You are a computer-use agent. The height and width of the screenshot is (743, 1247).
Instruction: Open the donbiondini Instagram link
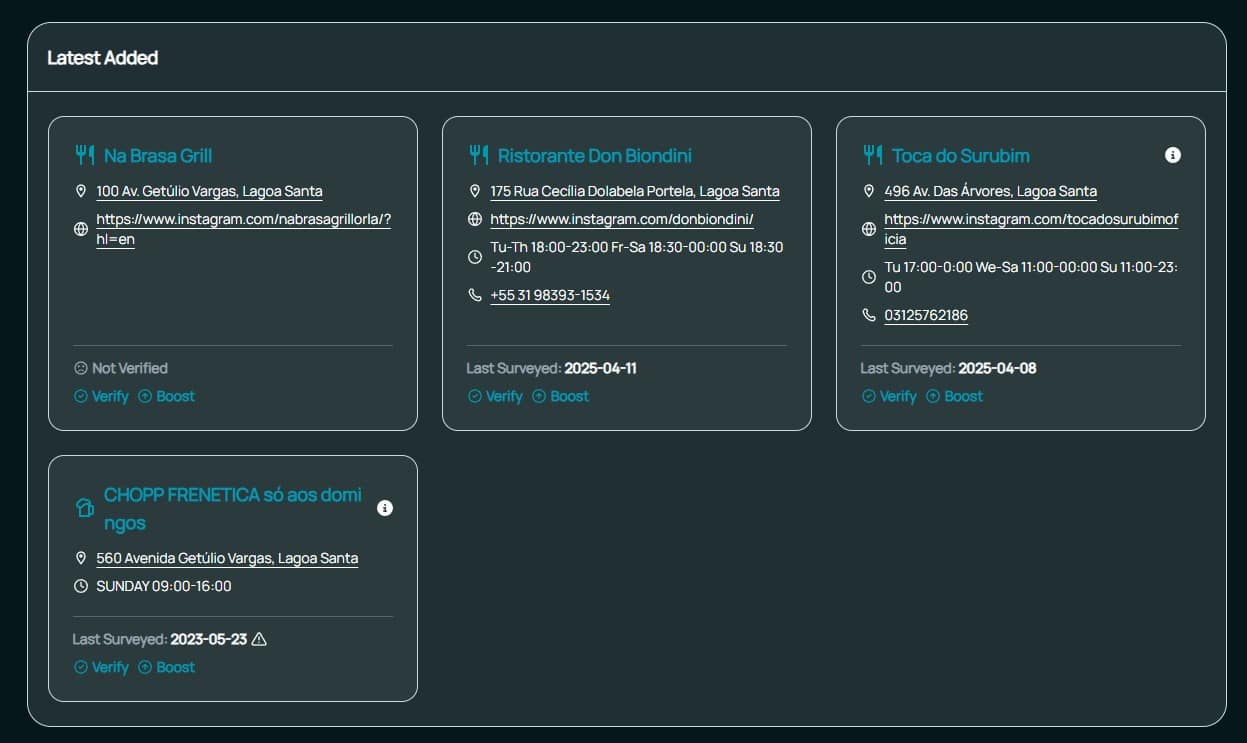coord(622,219)
